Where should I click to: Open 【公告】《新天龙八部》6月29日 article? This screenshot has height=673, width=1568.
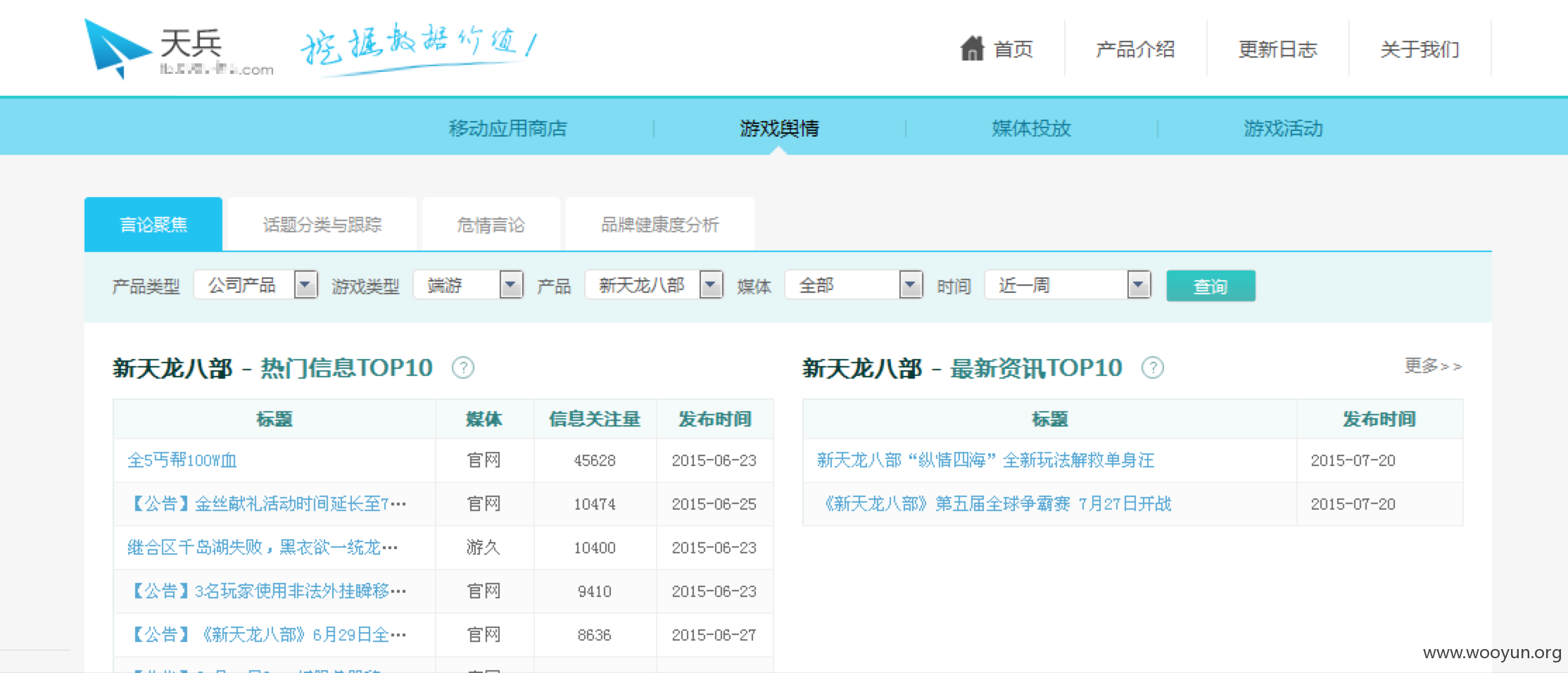click(x=267, y=635)
